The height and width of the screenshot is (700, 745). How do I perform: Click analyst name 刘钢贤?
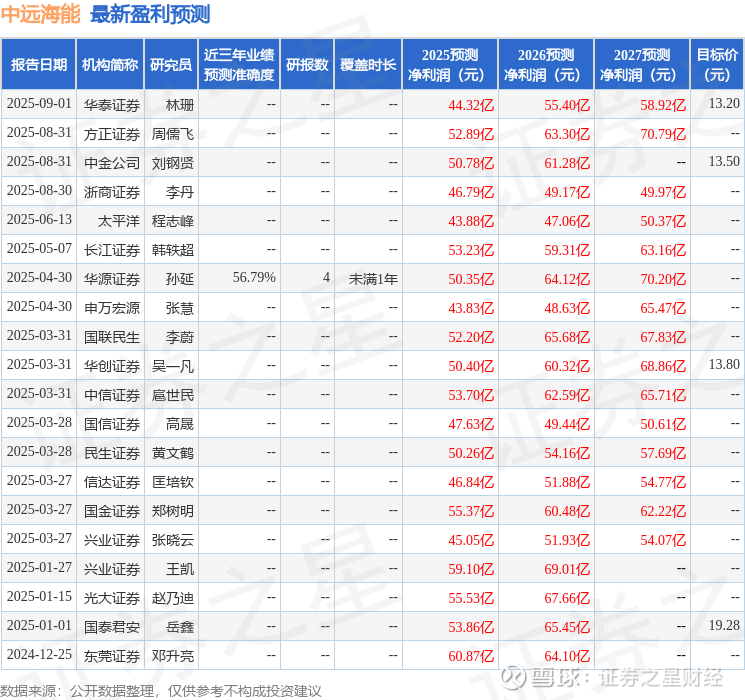coord(172,163)
